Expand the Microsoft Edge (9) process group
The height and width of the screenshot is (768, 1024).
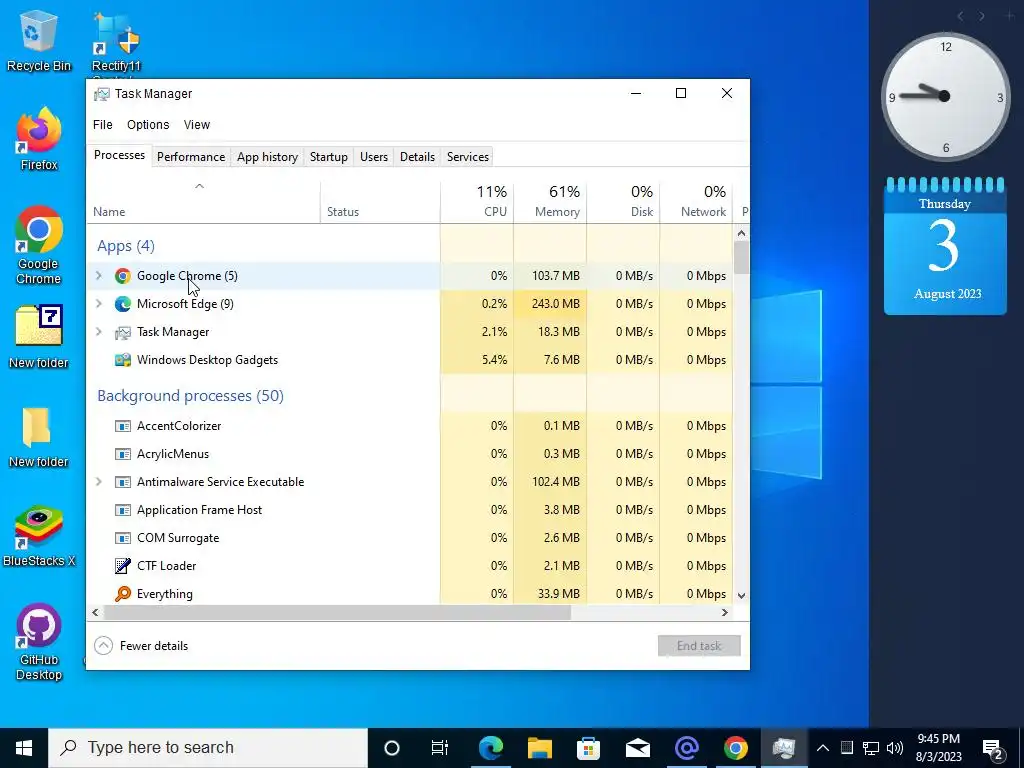99,304
